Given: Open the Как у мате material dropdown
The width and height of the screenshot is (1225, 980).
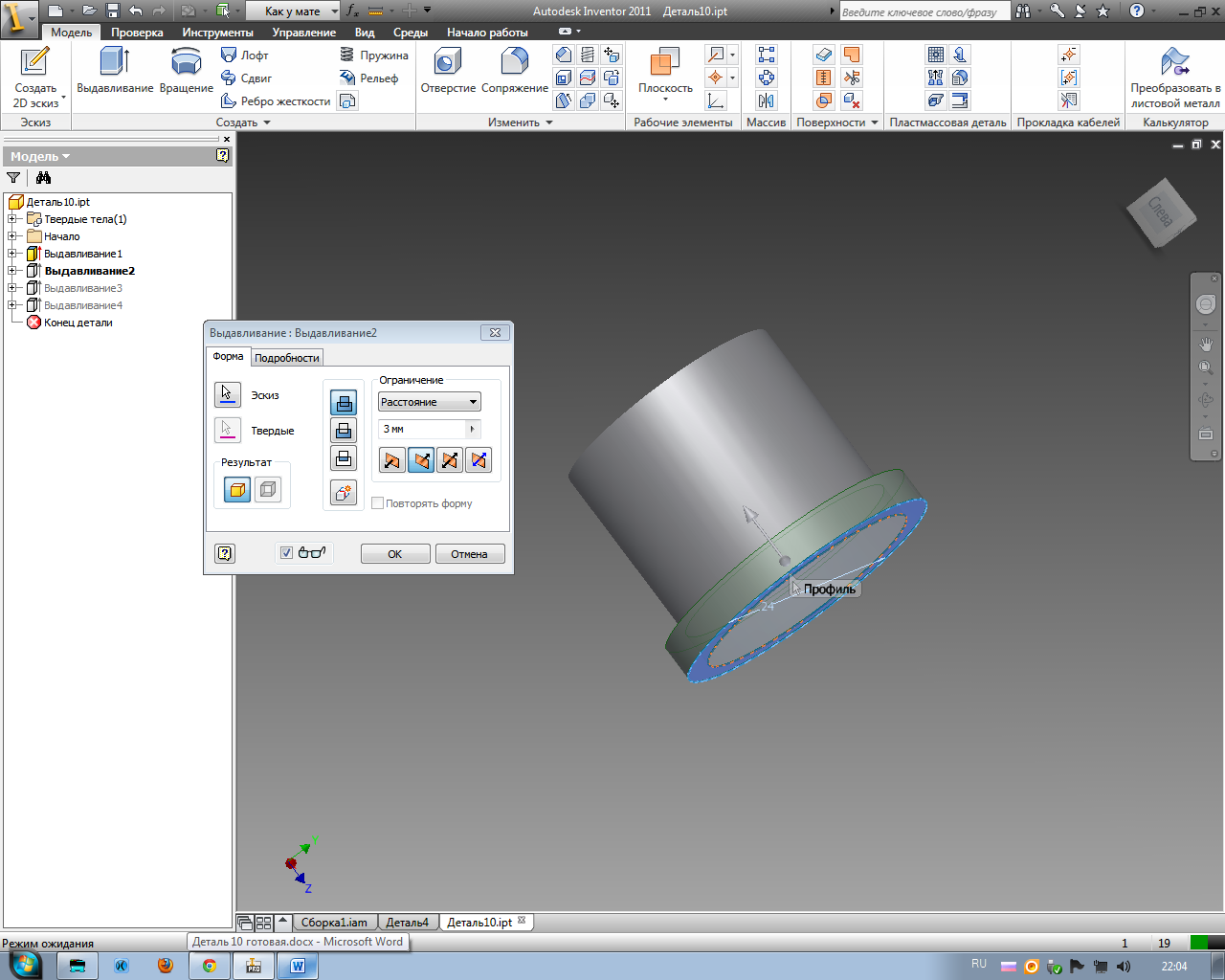Looking at the screenshot, I should coord(293,11).
